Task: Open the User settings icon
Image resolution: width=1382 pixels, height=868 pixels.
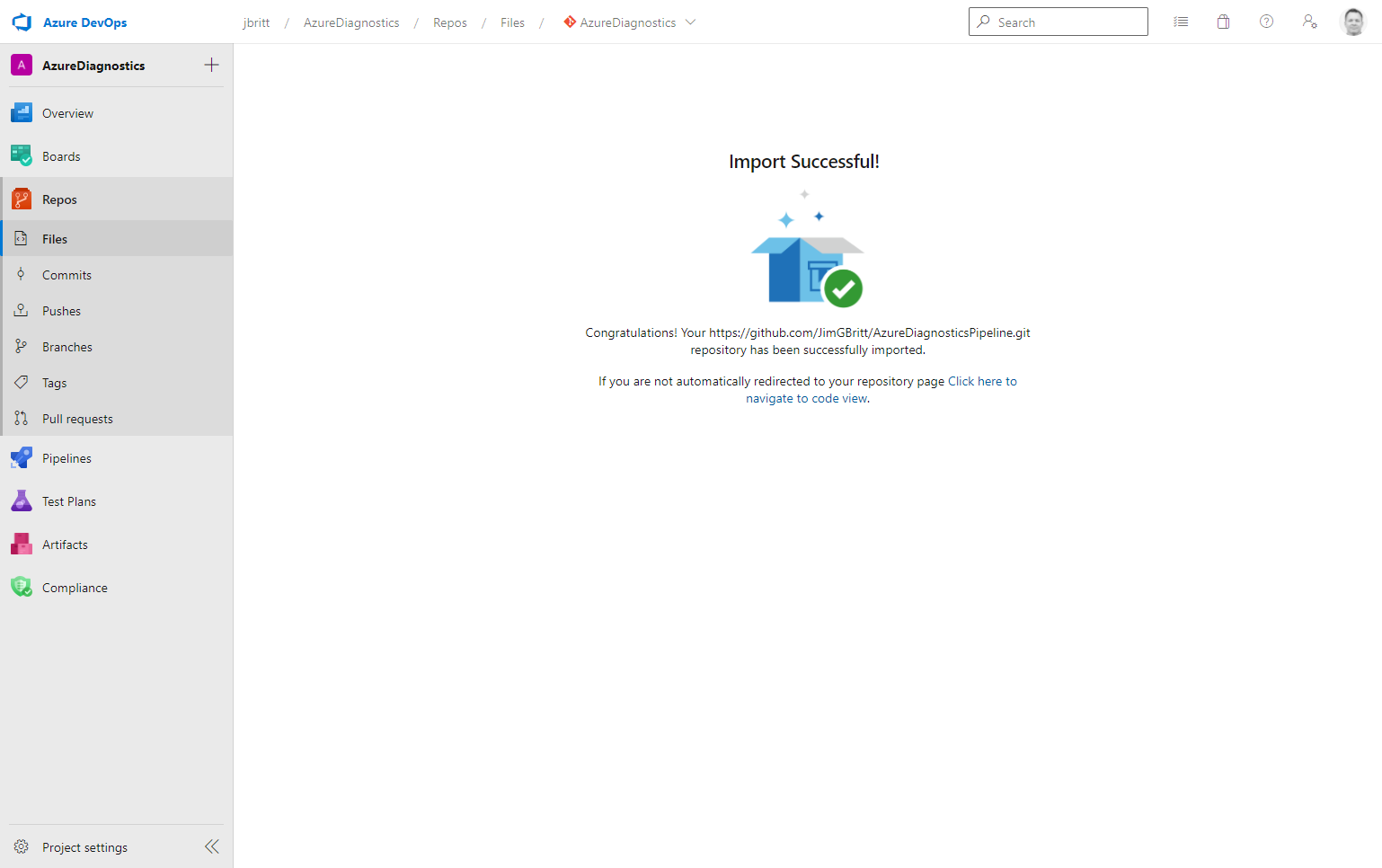Action: [1309, 22]
